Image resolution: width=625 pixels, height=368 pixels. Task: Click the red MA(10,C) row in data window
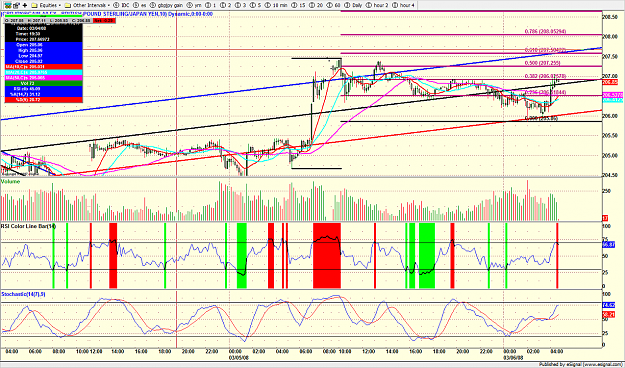(x=43, y=67)
